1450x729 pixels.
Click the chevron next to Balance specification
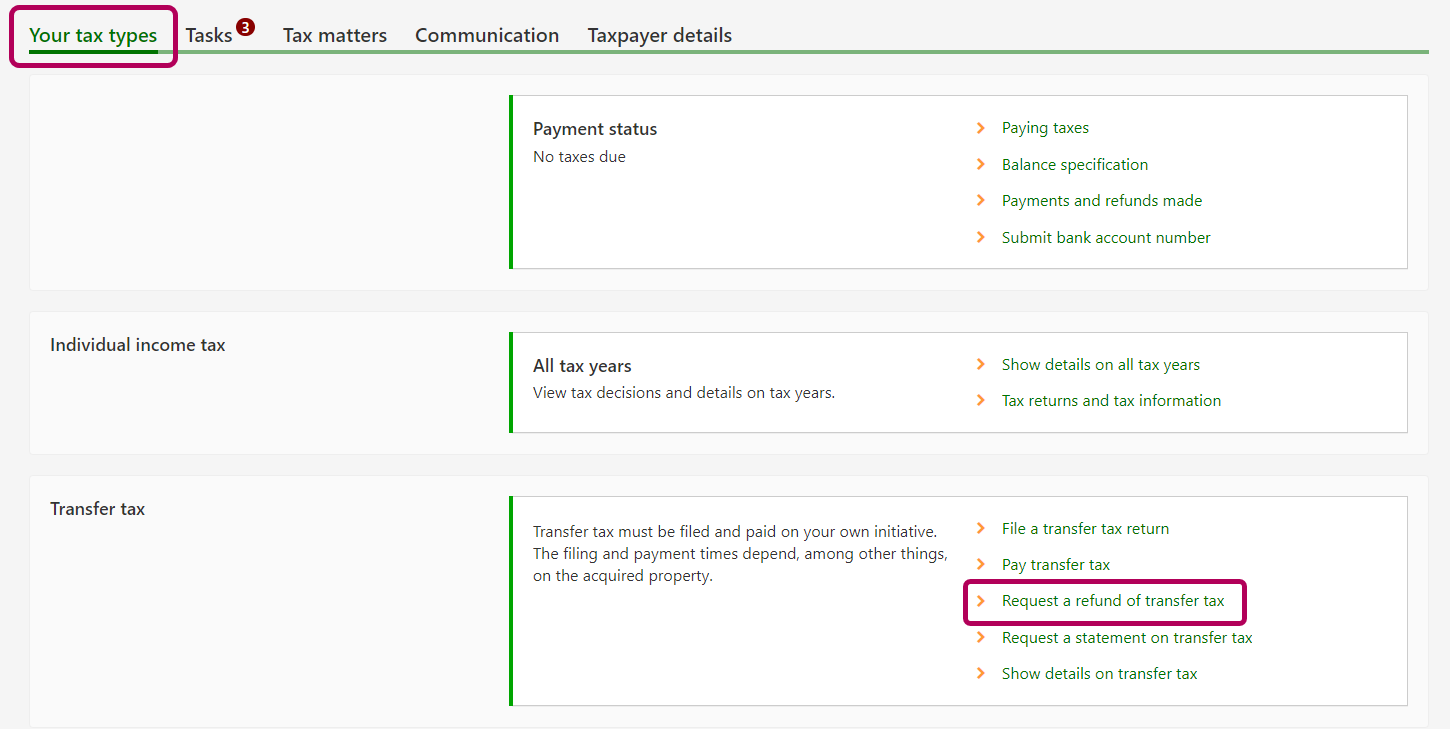coord(981,165)
